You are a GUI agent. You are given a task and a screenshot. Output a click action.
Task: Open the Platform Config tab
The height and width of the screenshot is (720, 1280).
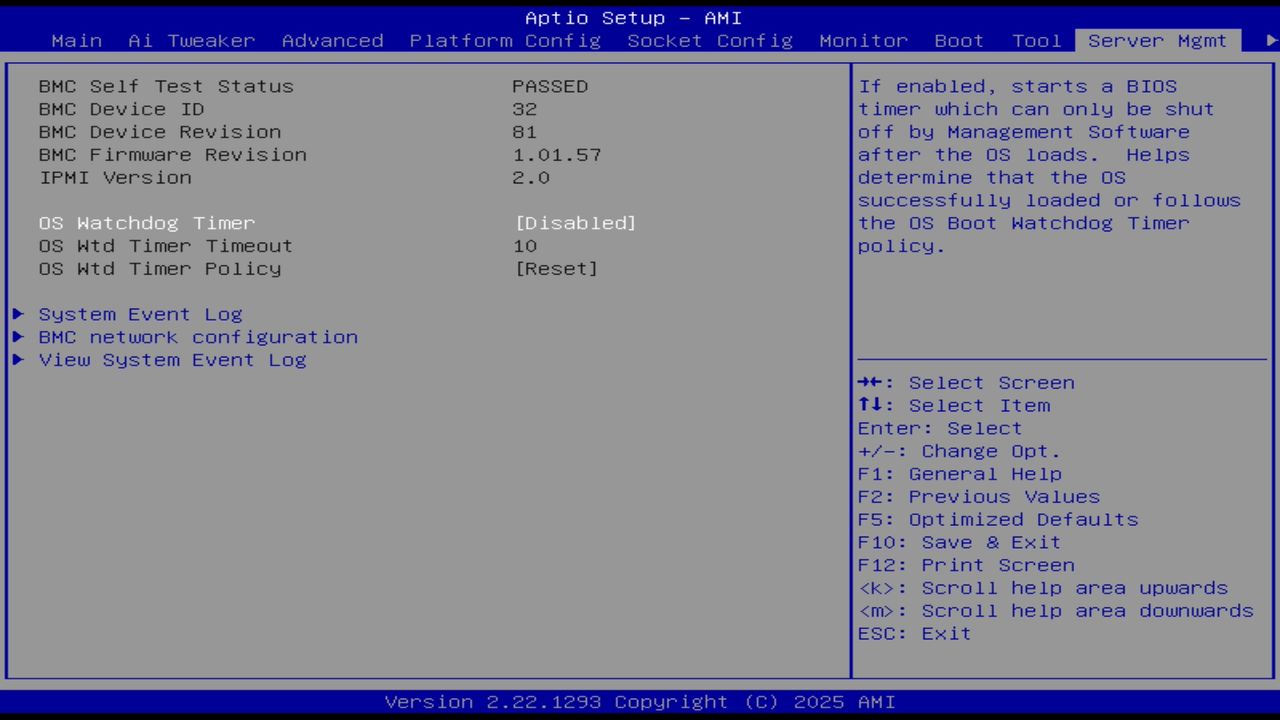tap(504, 41)
